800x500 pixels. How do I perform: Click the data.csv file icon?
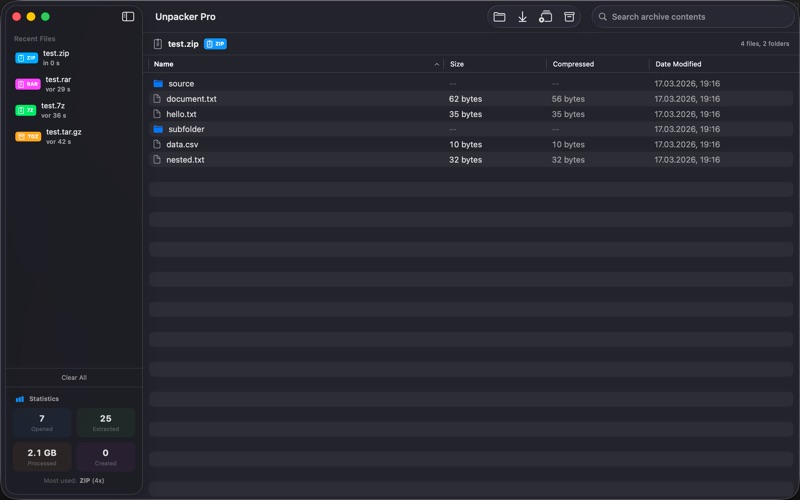point(157,144)
